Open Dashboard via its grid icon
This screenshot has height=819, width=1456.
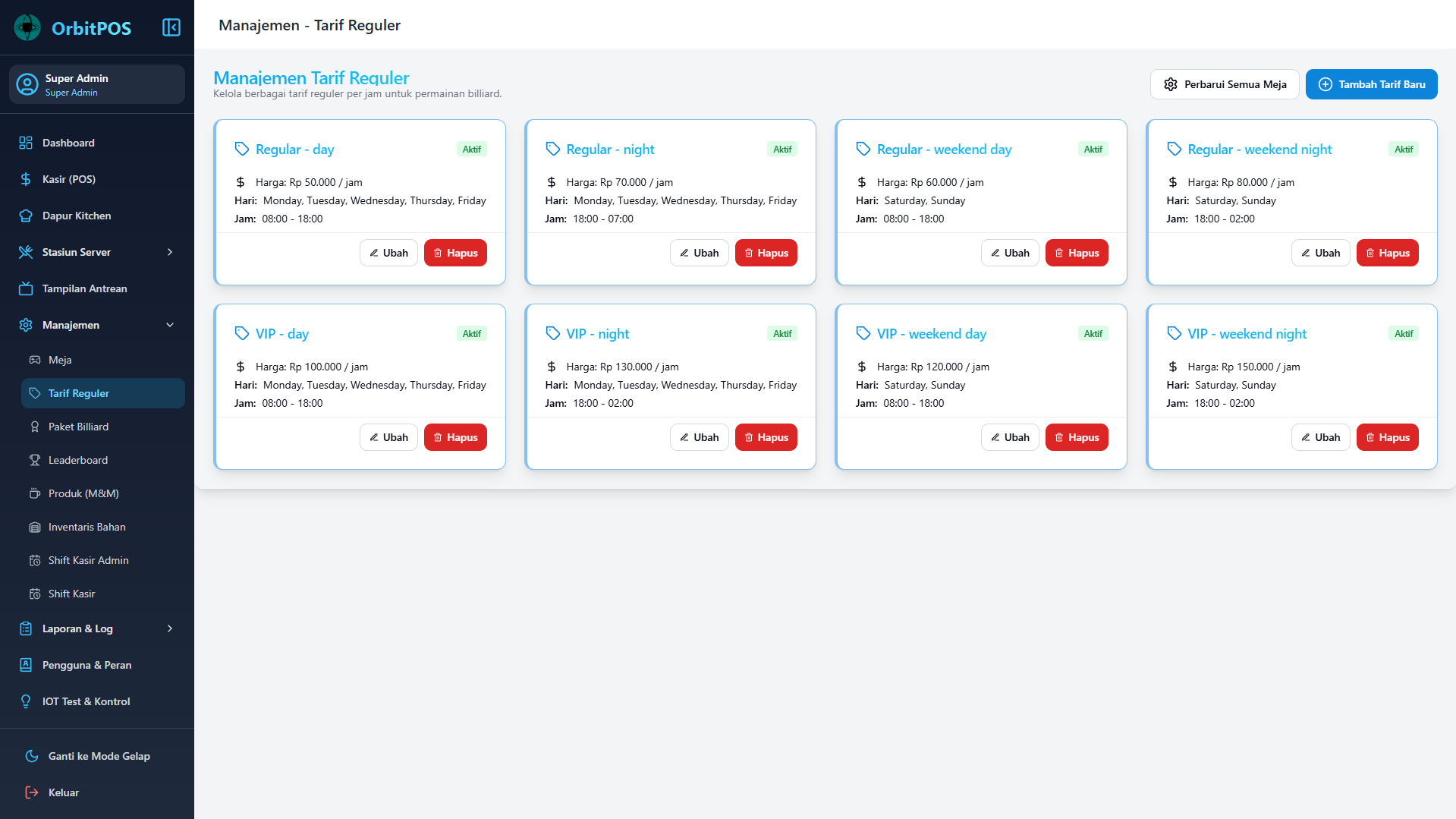click(26, 143)
